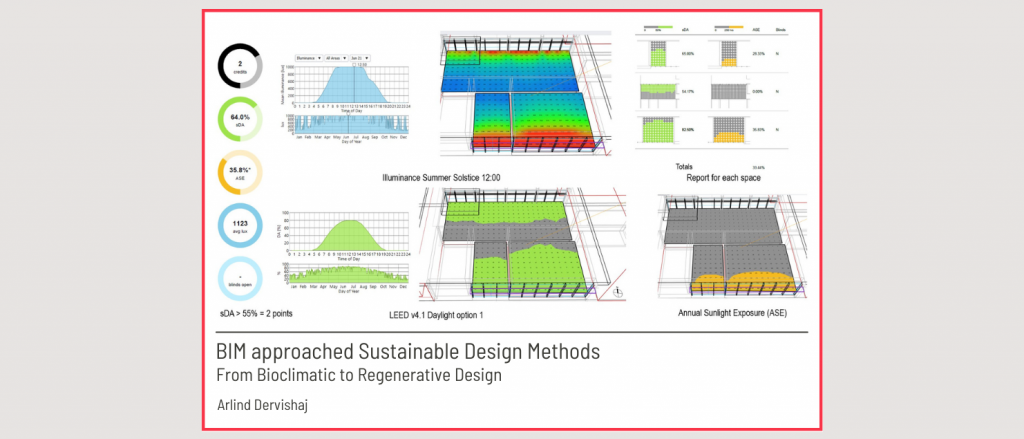Click the compass icon near daylight model
1024x439 pixels.
coord(618,290)
